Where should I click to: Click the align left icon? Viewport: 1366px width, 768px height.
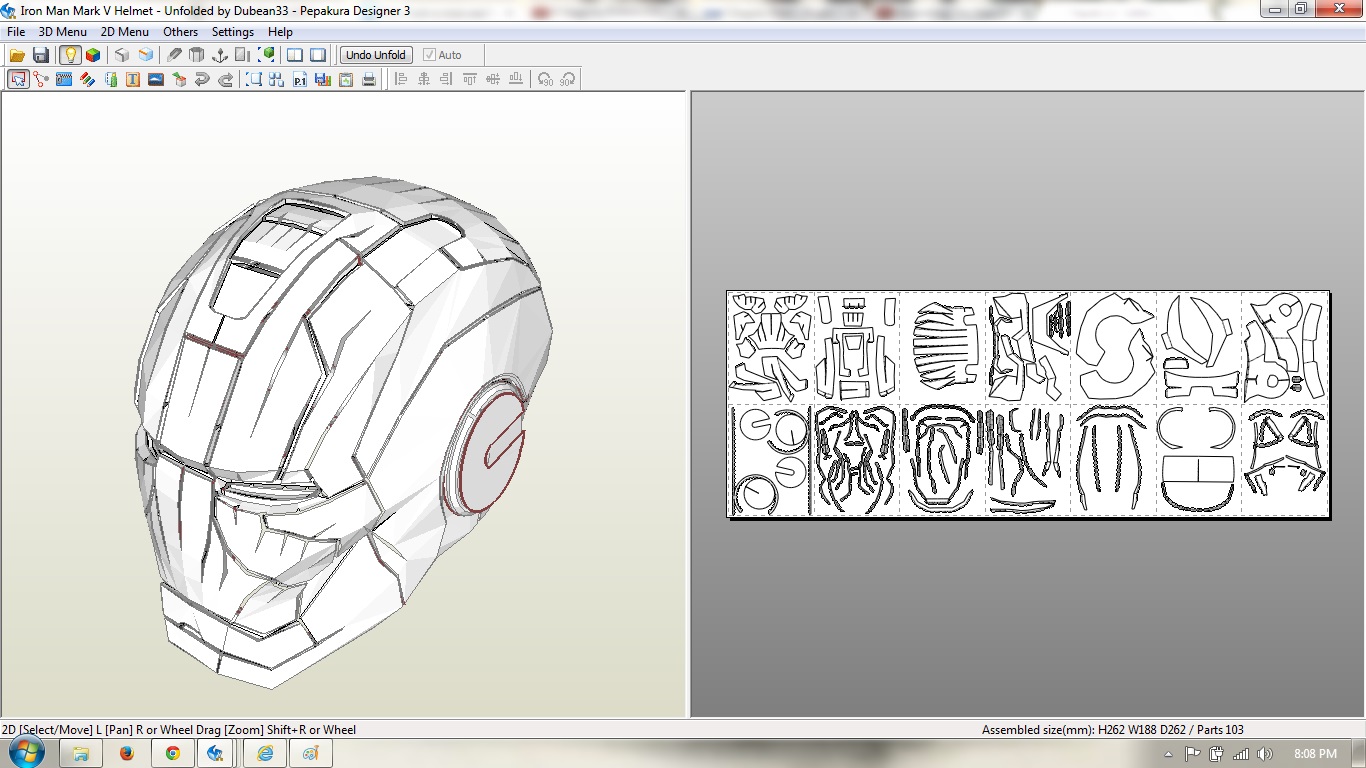click(401, 79)
